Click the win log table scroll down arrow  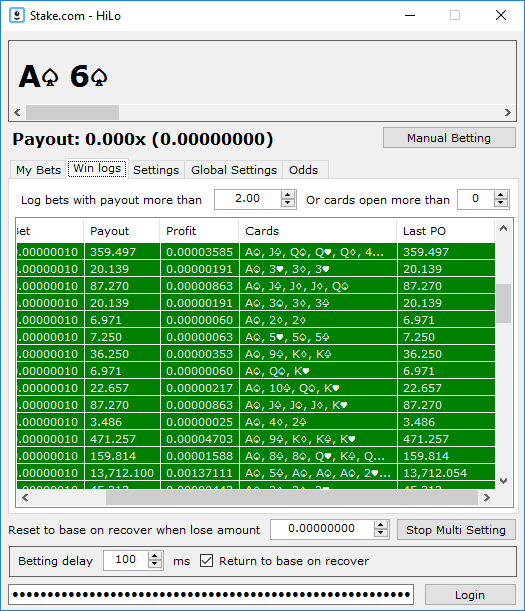[x=504, y=481]
